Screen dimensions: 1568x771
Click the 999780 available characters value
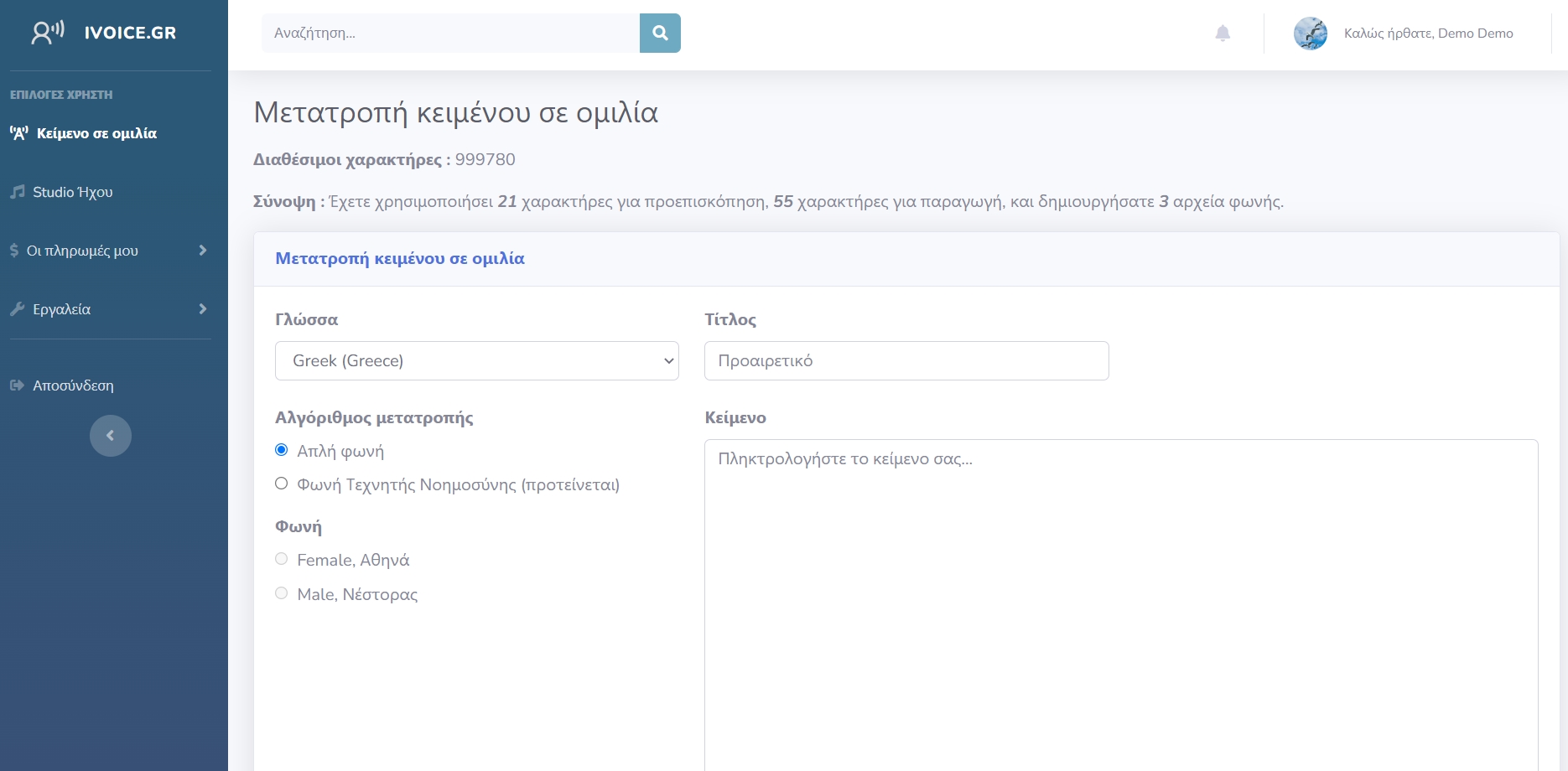[485, 159]
